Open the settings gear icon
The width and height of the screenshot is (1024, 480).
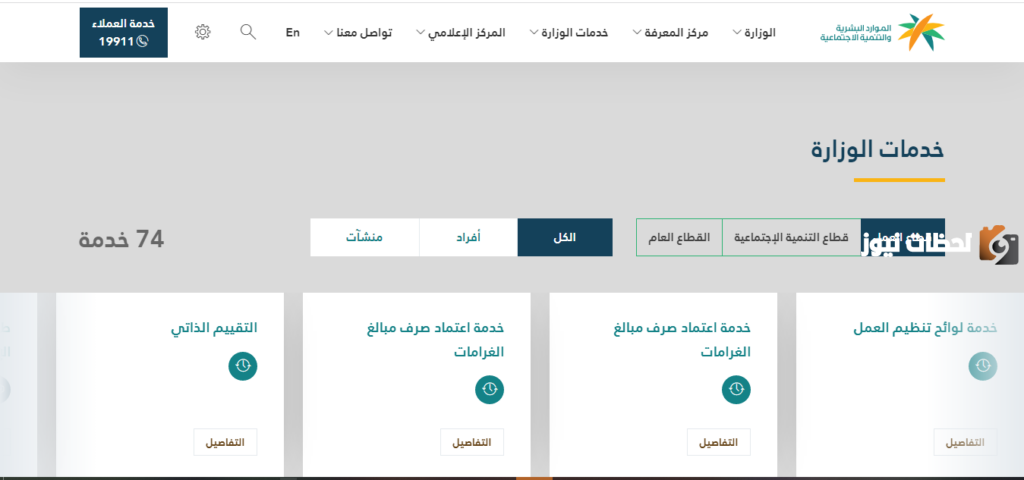pos(203,32)
